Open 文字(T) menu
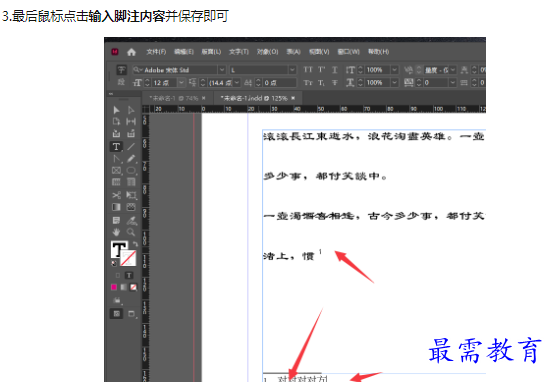The width and height of the screenshot is (550, 382). coord(239,52)
